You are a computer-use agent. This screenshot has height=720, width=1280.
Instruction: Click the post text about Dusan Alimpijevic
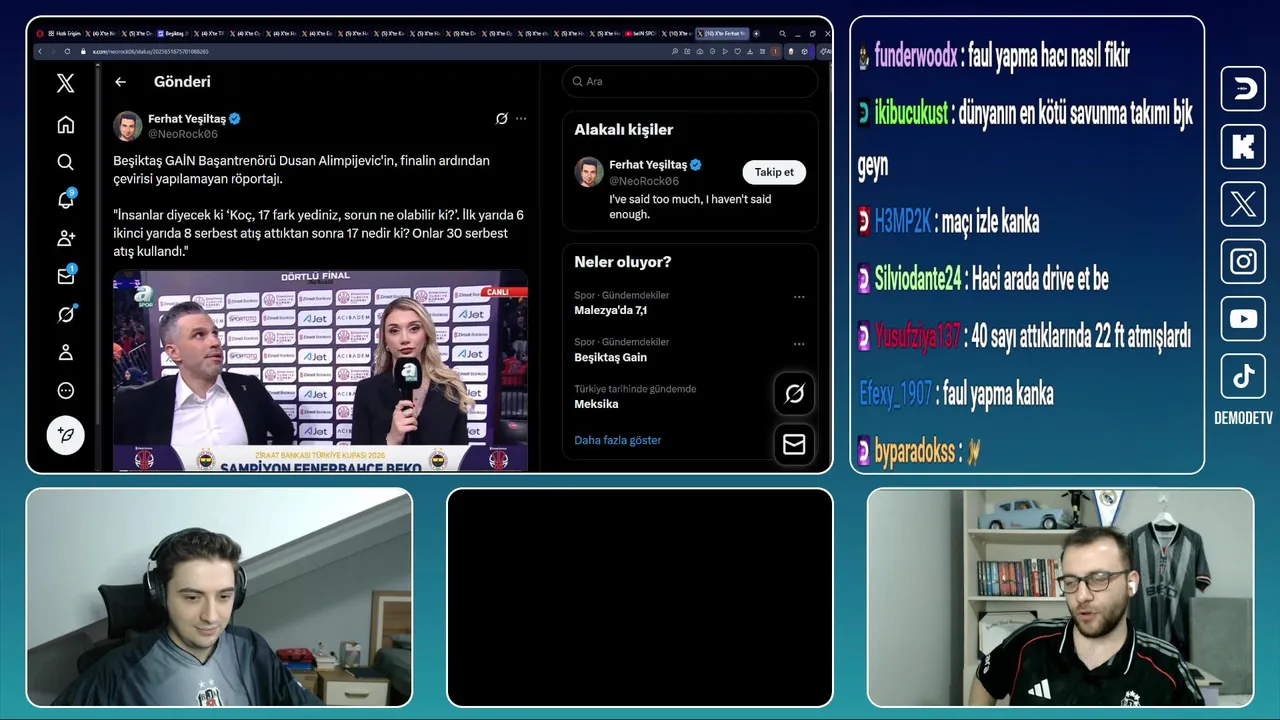click(301, 169)
